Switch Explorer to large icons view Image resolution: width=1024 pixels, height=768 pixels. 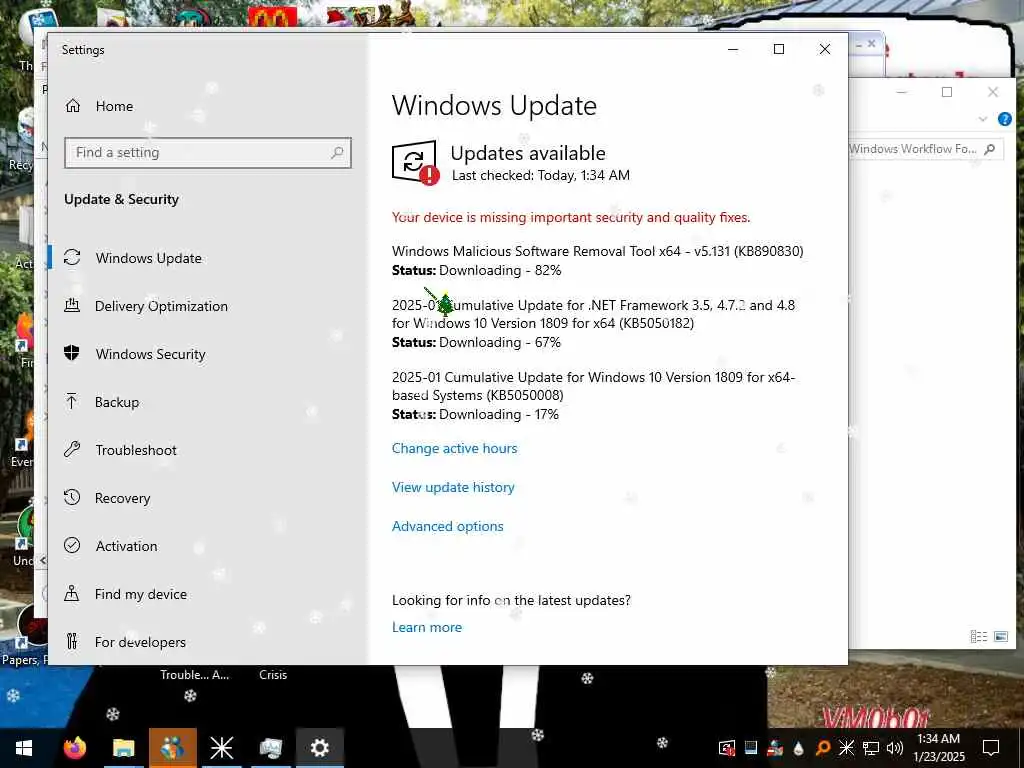1001,636
